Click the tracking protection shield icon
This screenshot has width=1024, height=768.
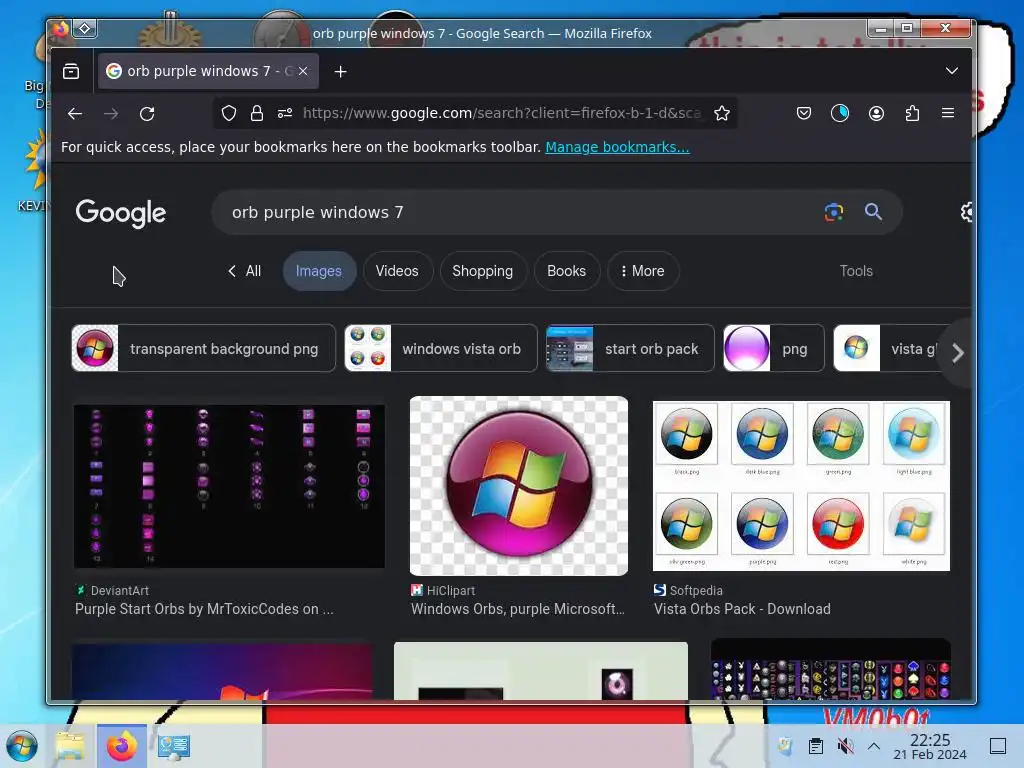229,114
